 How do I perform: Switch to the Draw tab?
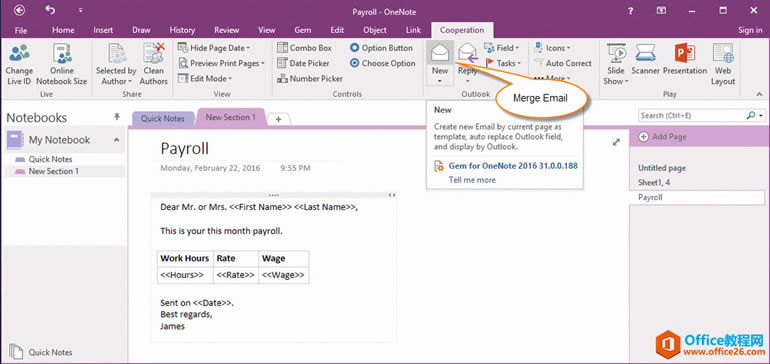tap(141, 30)
